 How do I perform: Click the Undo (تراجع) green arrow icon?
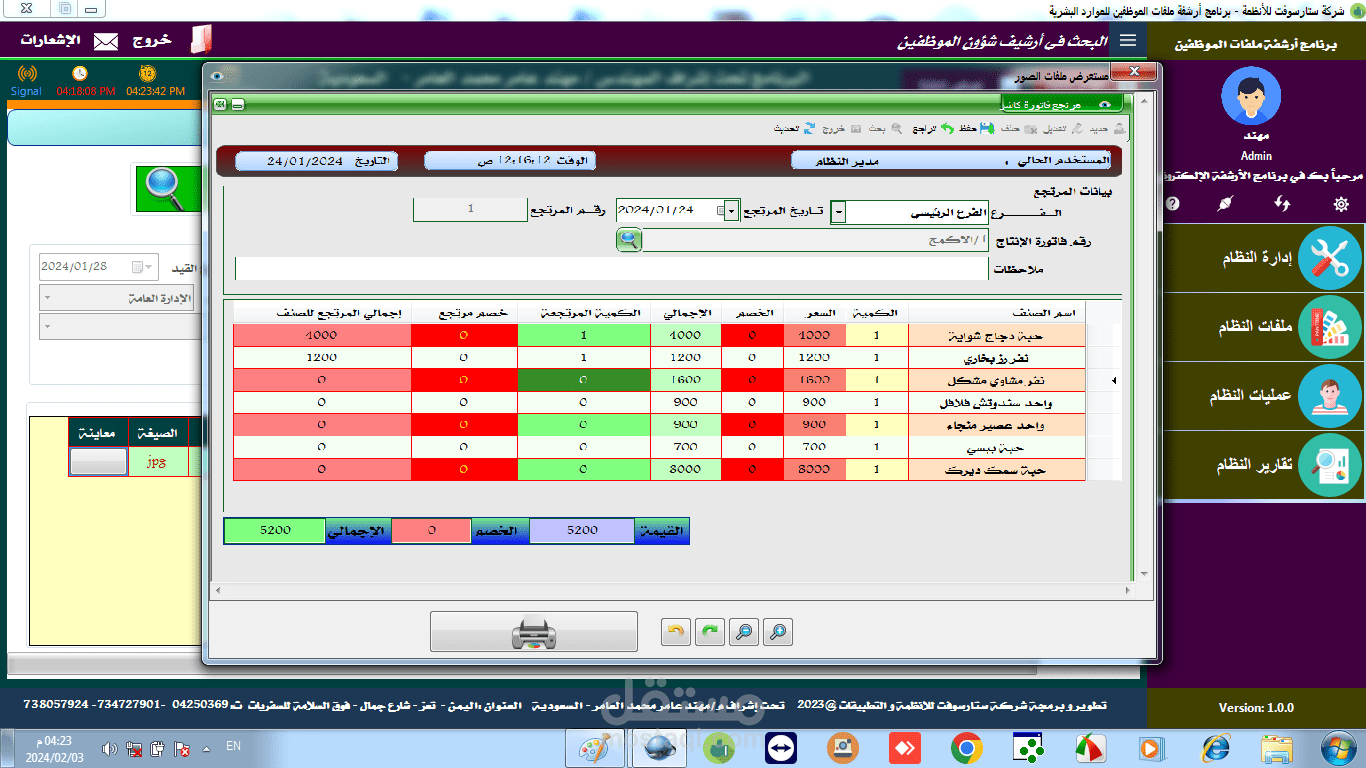coord(947,129)
